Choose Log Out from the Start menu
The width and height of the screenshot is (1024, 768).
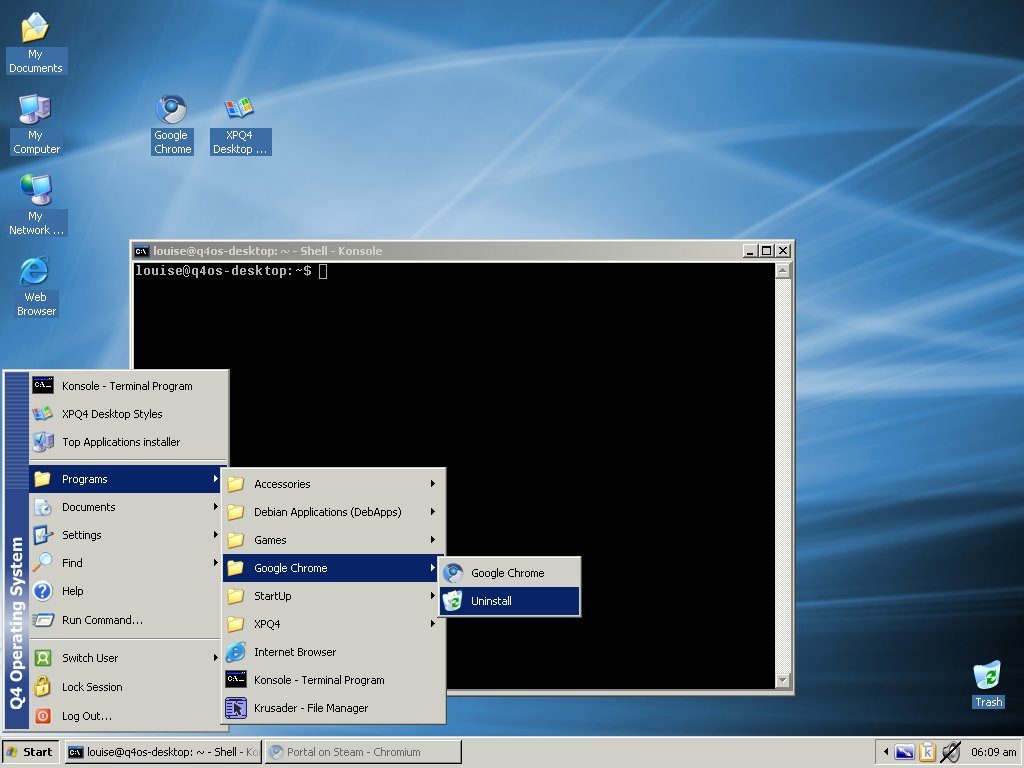[x=125, y=716]
